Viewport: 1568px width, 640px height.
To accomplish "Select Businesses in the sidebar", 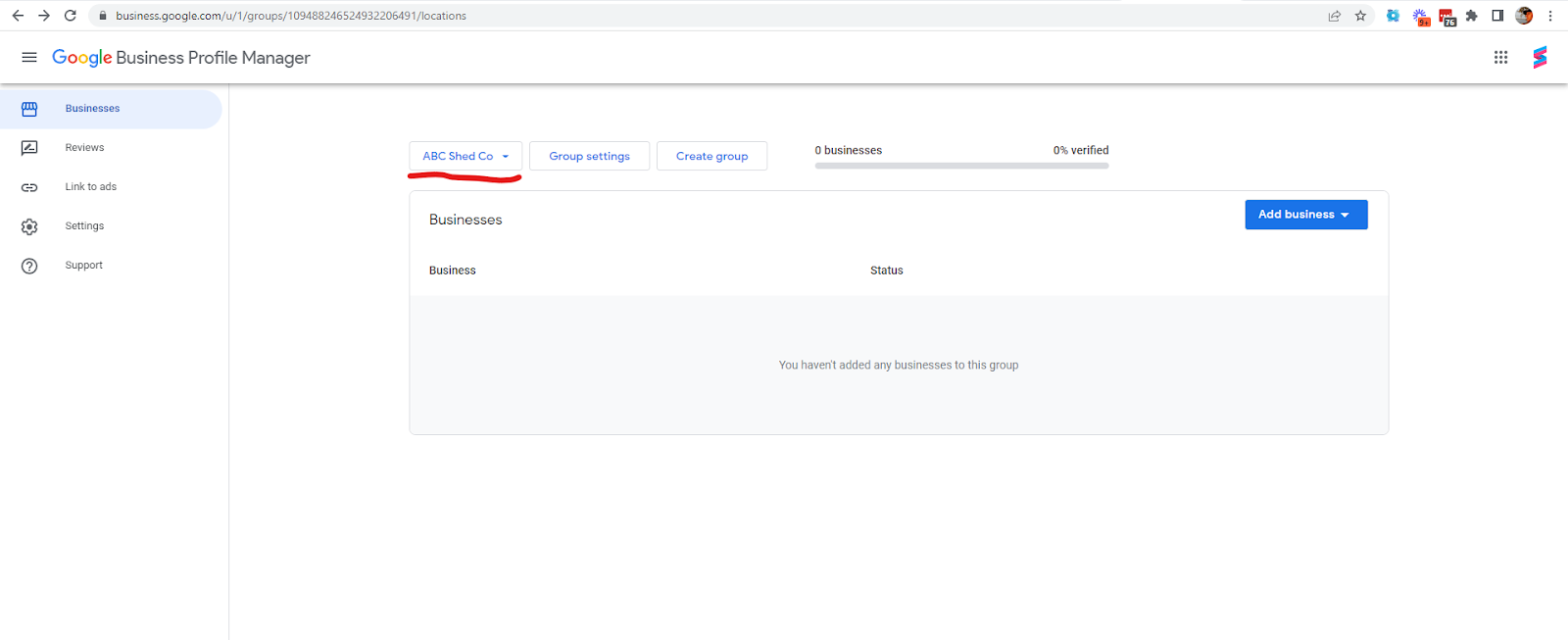I will (x=111, y=109).
